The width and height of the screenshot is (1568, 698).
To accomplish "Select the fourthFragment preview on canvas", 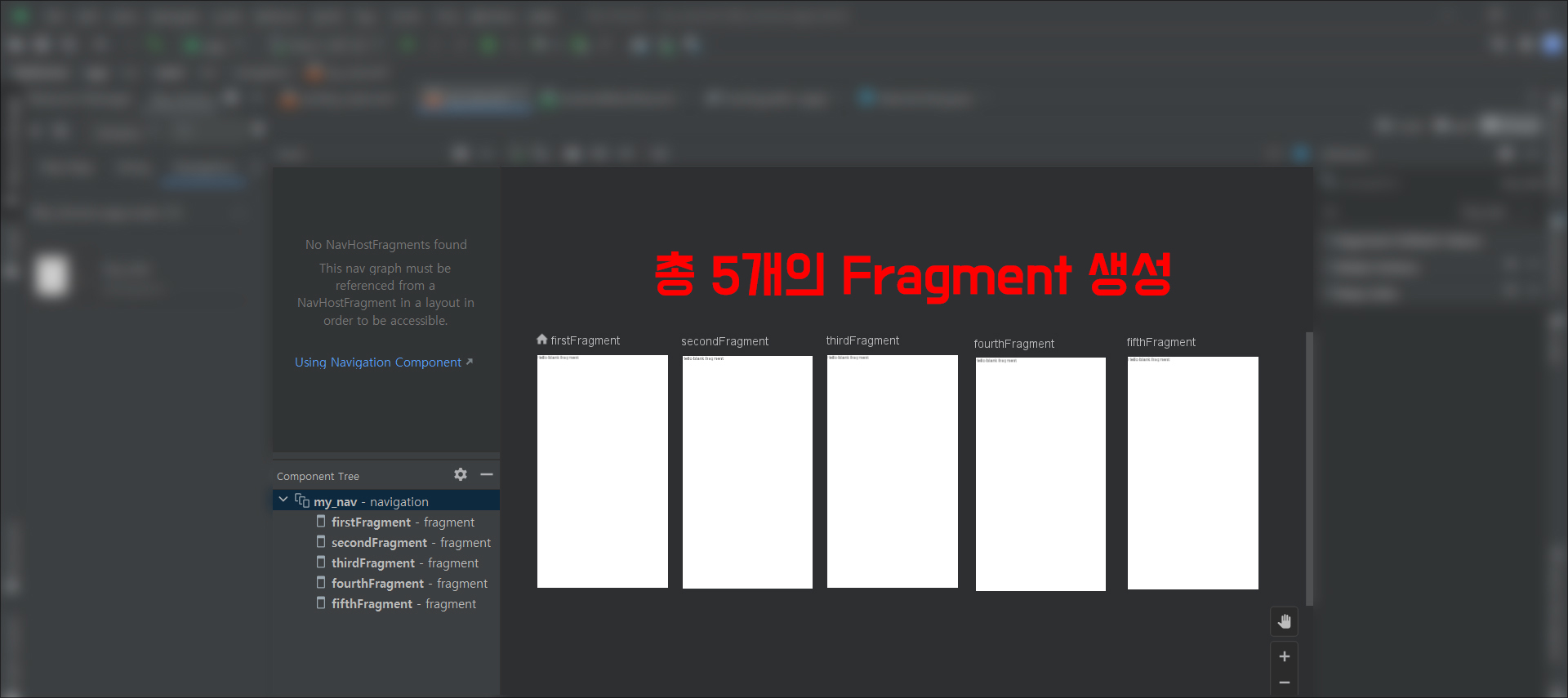I will pyautogui.click(x=1040, y=474).
